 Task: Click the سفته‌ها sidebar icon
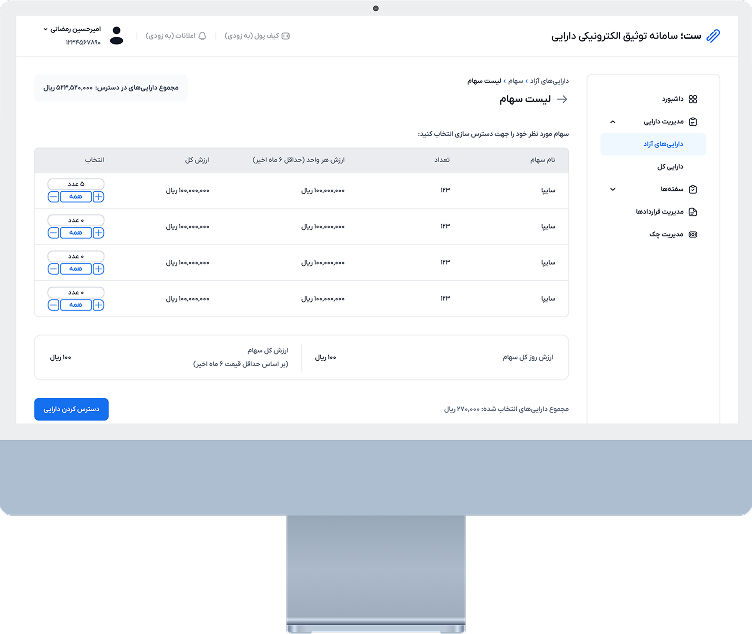pos(693,189)
